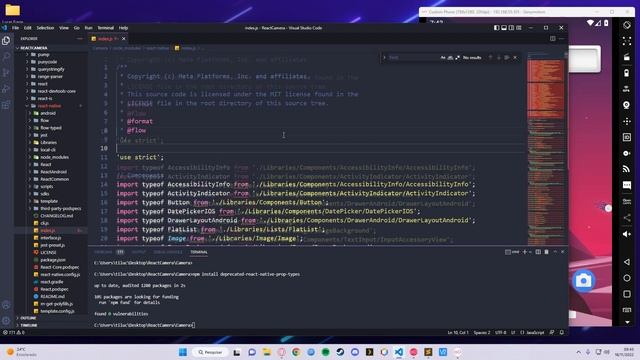The image size is (640, 360).
Task: Toggle Match Case in find widget
Action: (443, 58)
